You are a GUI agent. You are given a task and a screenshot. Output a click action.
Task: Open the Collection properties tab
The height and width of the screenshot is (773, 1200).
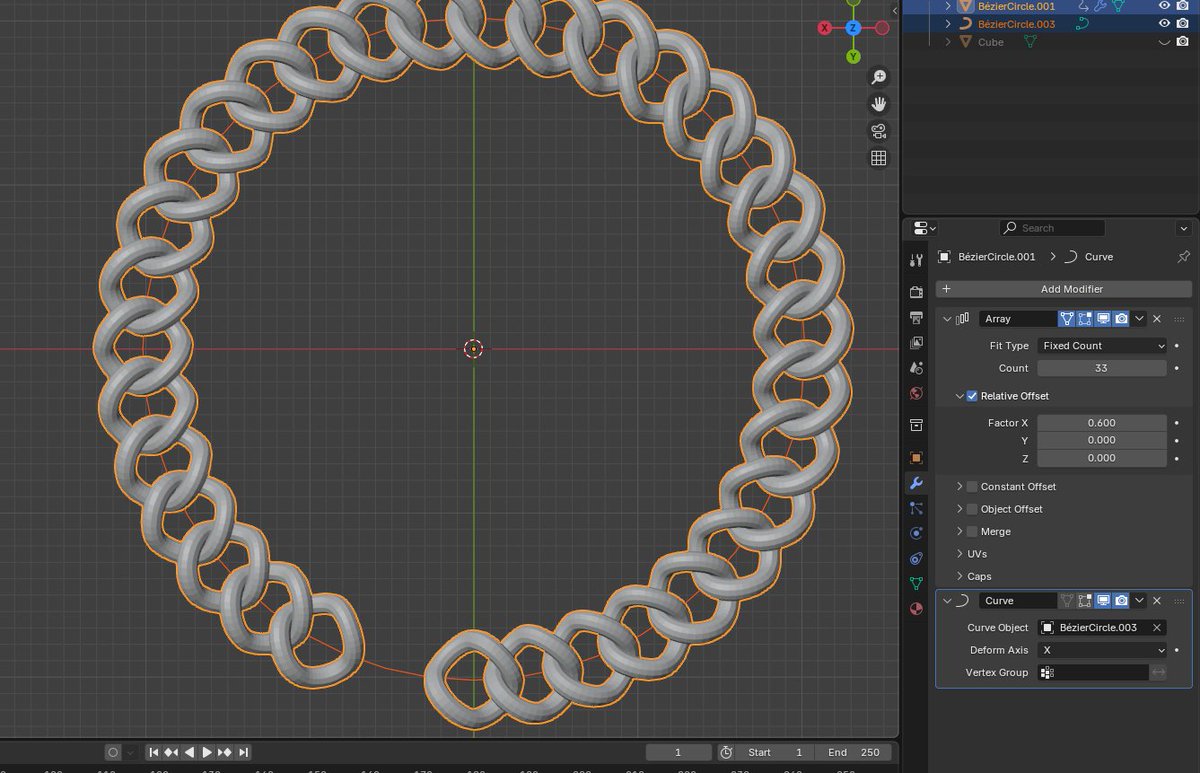(916, 425)
